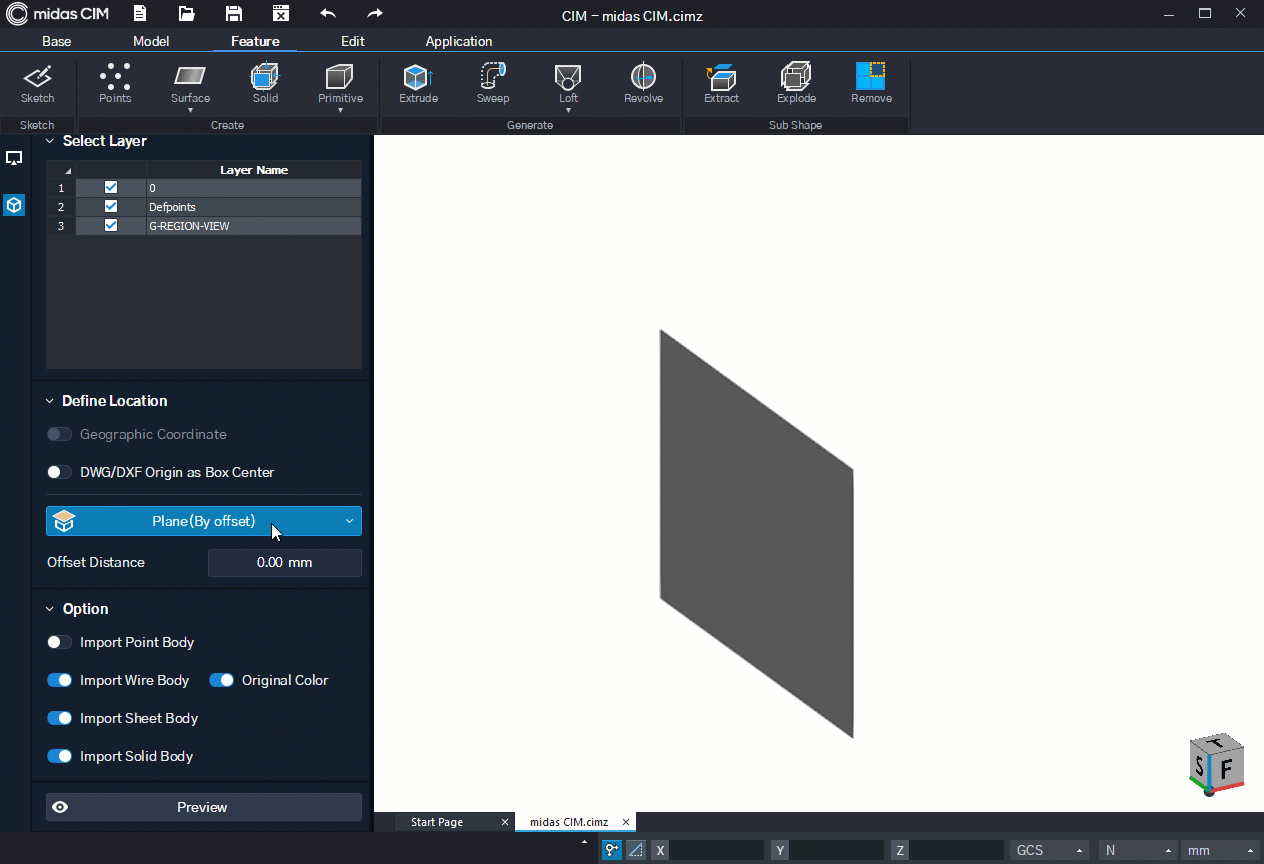Save project with floppy disk icon
The image size is (1264, 864).
pyautogui.click(x=233, y=14)
